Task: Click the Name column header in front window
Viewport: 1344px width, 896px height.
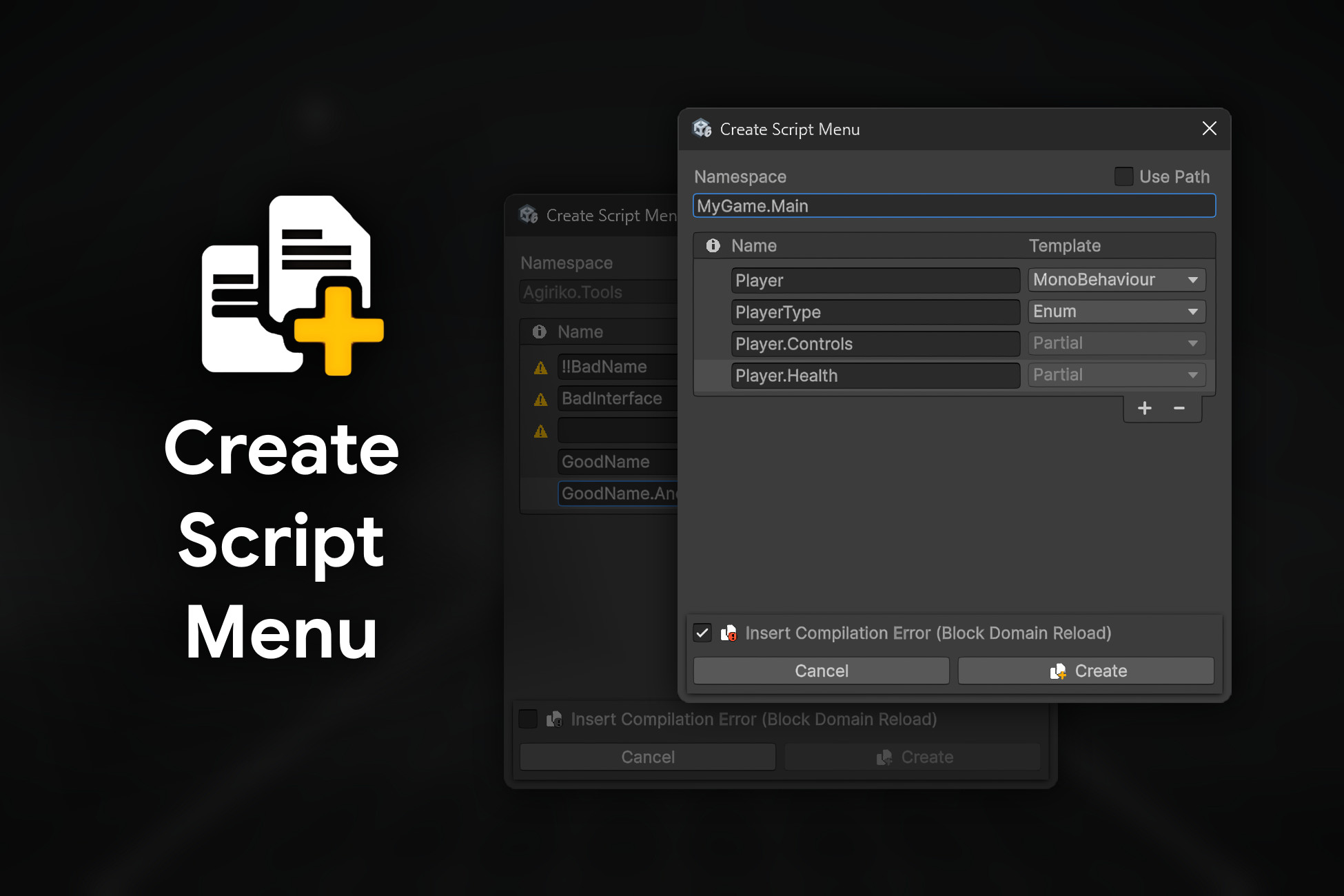Action: [754, 246]
